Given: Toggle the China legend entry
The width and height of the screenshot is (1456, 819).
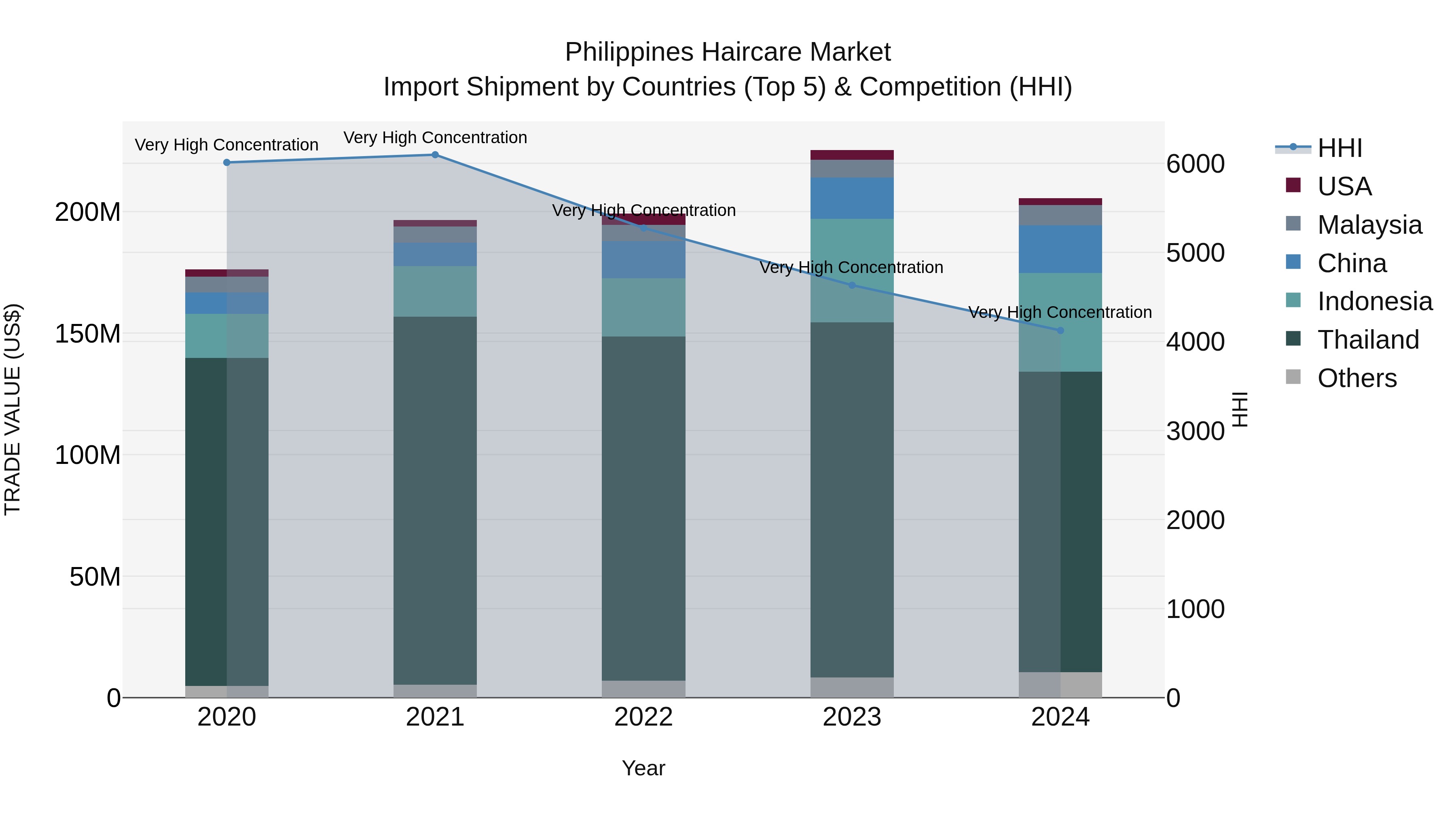Looking at the screenshot, I should tap(1336, 263).
